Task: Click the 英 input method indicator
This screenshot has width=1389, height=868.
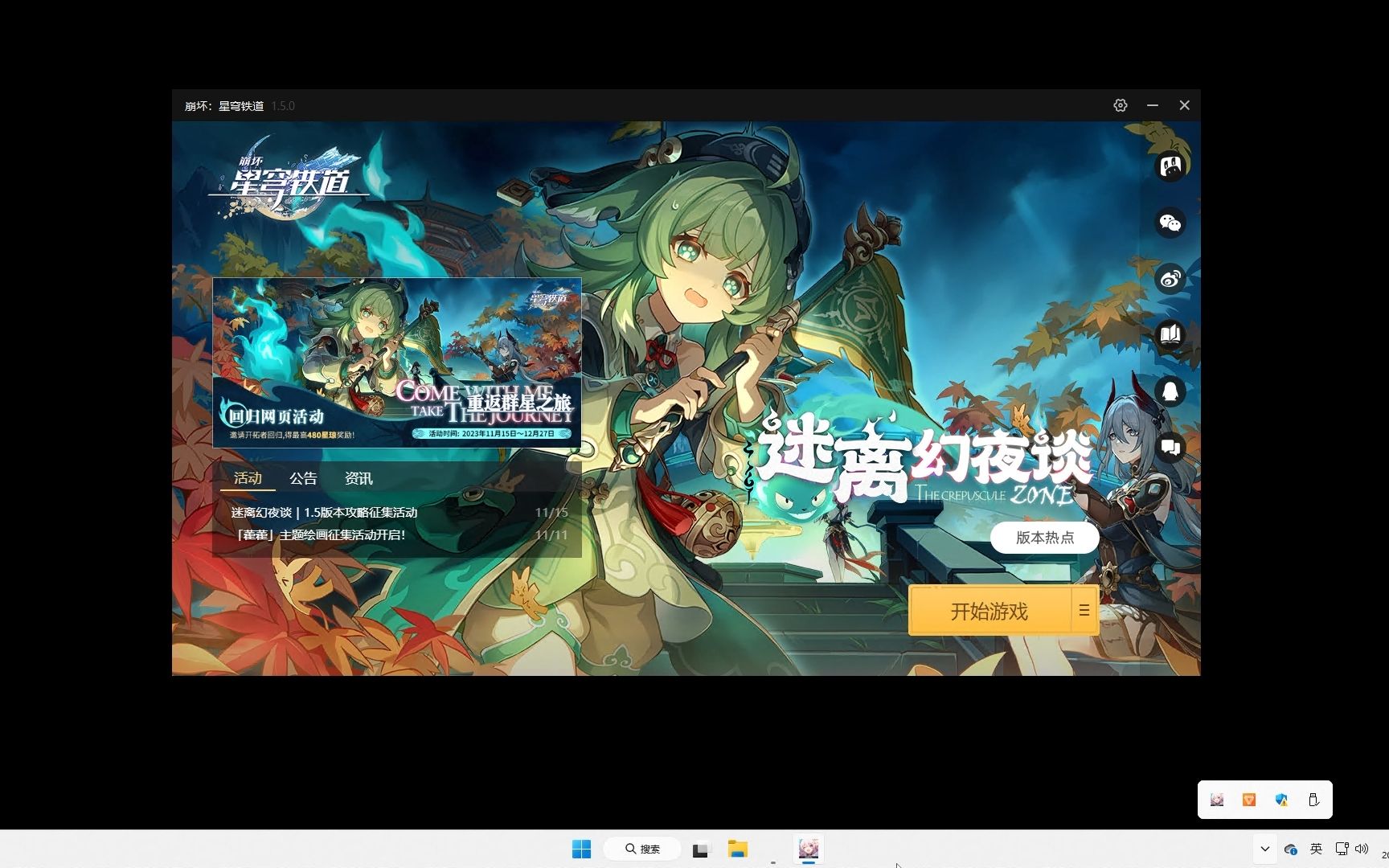Action: (x=1316, y=849)
